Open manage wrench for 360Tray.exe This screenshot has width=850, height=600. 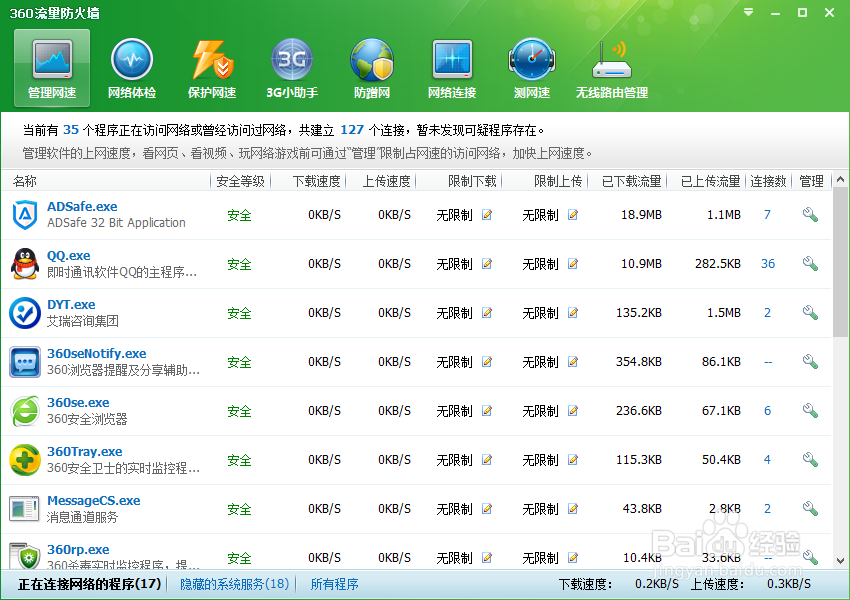[810, 460]
